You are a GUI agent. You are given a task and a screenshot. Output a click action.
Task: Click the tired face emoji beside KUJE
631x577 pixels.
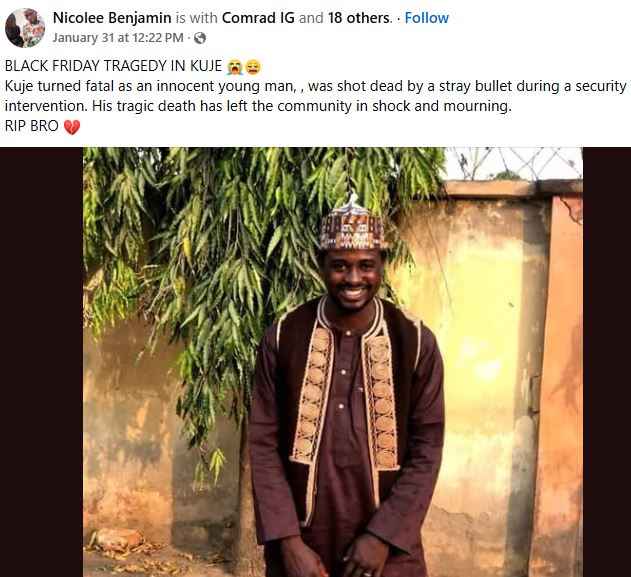pyautogui.click(x=253, y=67)
